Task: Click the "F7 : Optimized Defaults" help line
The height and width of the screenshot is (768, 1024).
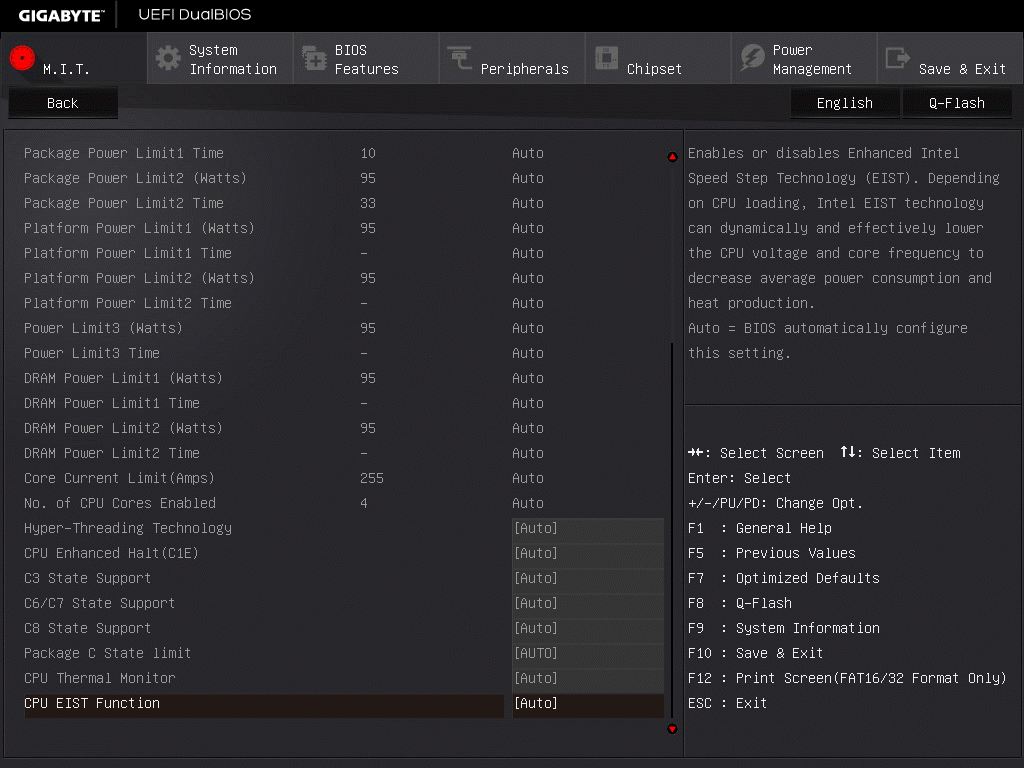Action: pyautogui.click(x=784, y=579)
